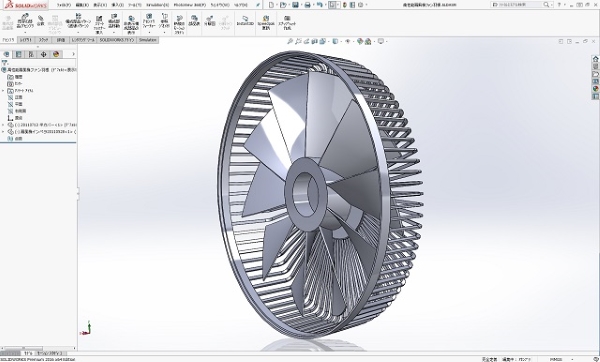The image size is (600, 362).
Task: Open dropdown arrow next to search magnifier
Action: (551, 5)
